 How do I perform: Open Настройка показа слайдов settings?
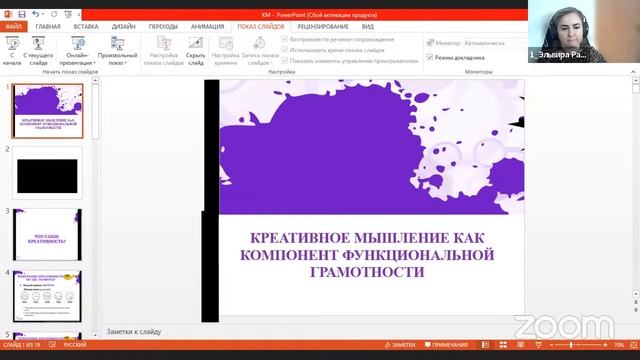point(164,51)
